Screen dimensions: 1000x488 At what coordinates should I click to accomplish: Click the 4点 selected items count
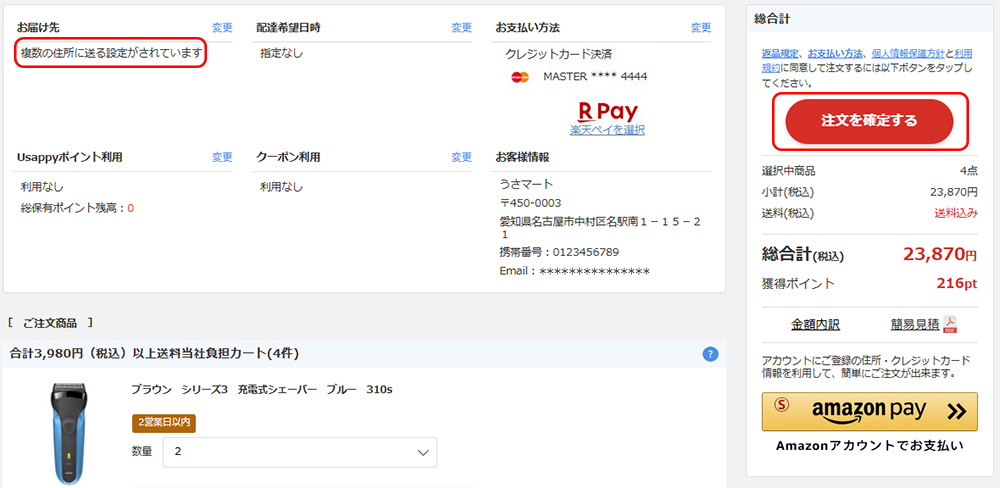coord(968,171)
